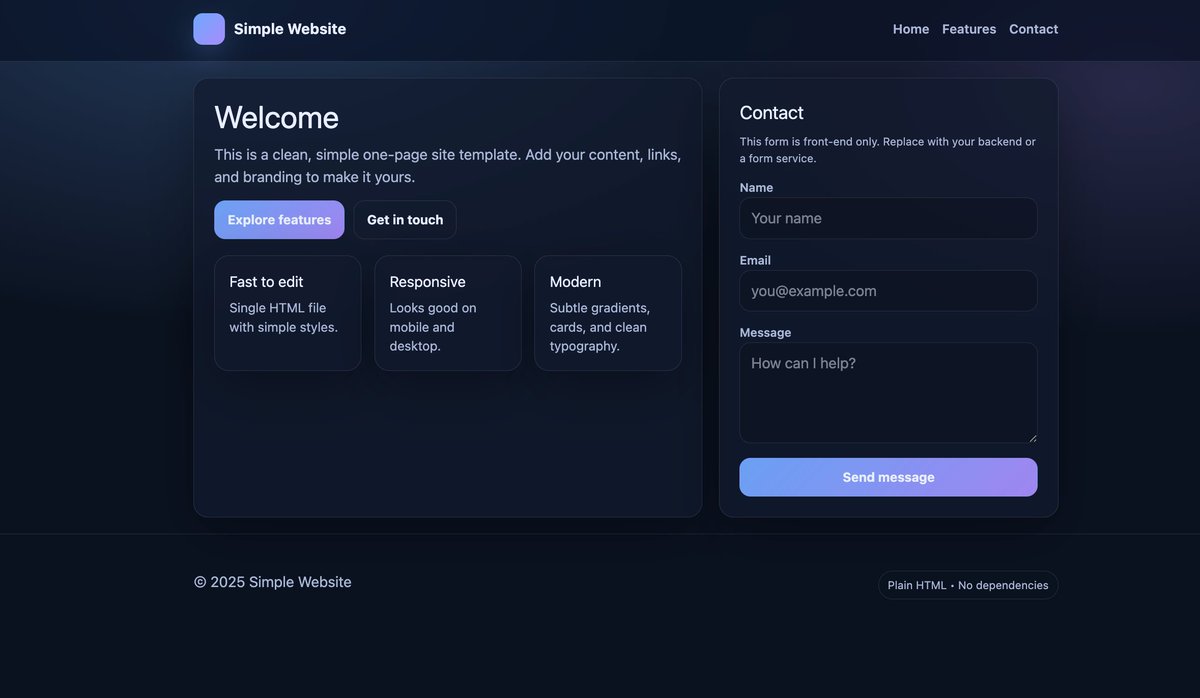This screenshot has width=1200, height=698.
Task: Click the Email field label
Action: tap(755, 260)
